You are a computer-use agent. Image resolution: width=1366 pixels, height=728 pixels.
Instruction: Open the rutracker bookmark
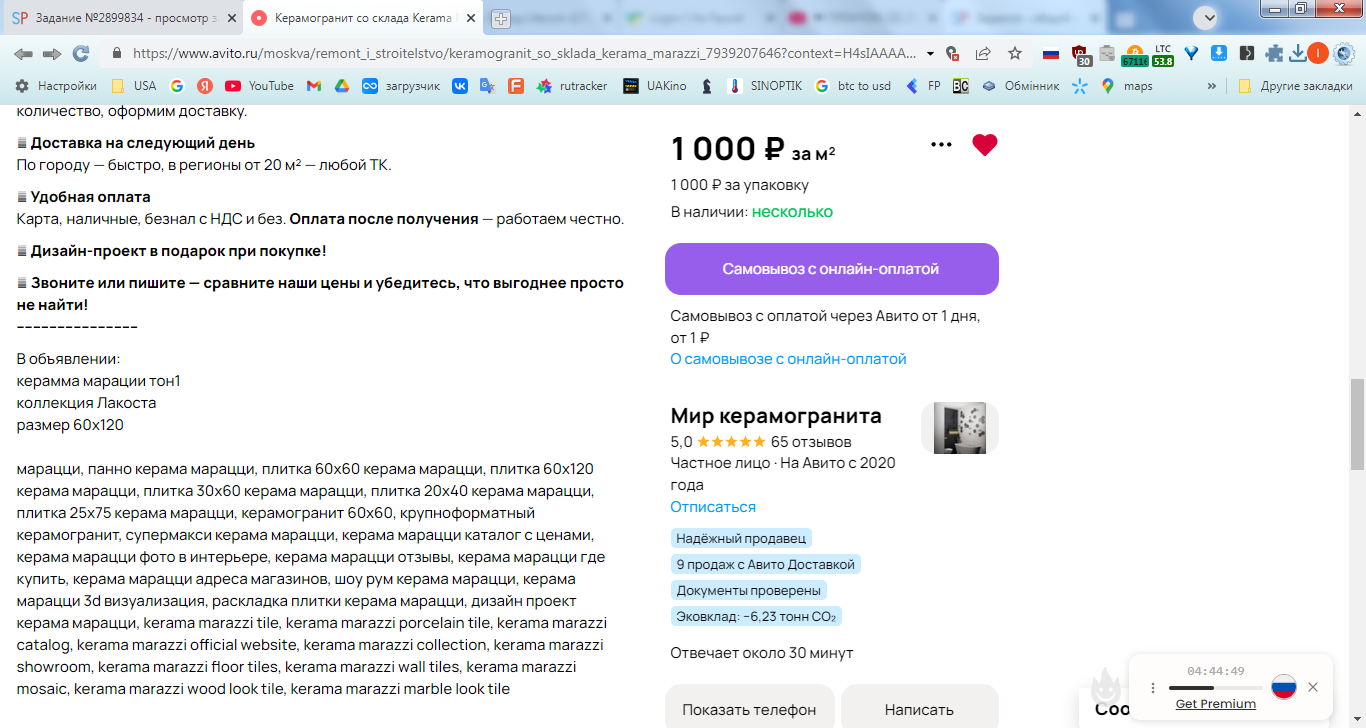(572, 86)
